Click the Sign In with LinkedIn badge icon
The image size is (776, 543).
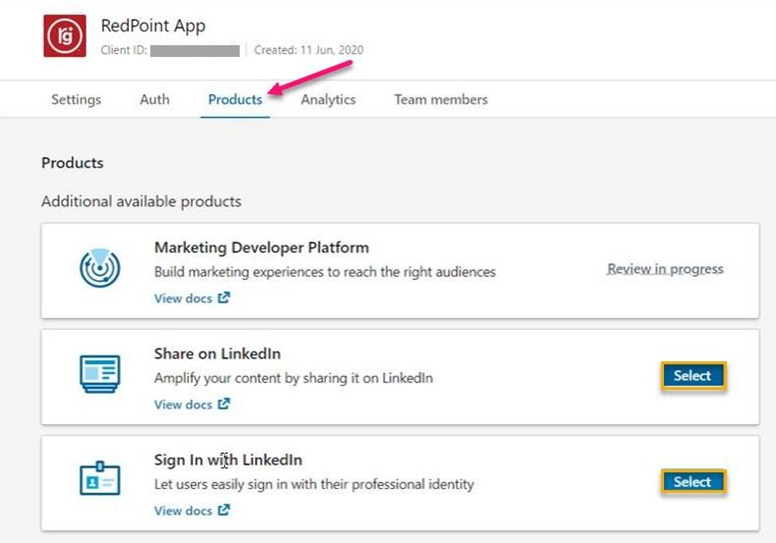coord(100,480)
